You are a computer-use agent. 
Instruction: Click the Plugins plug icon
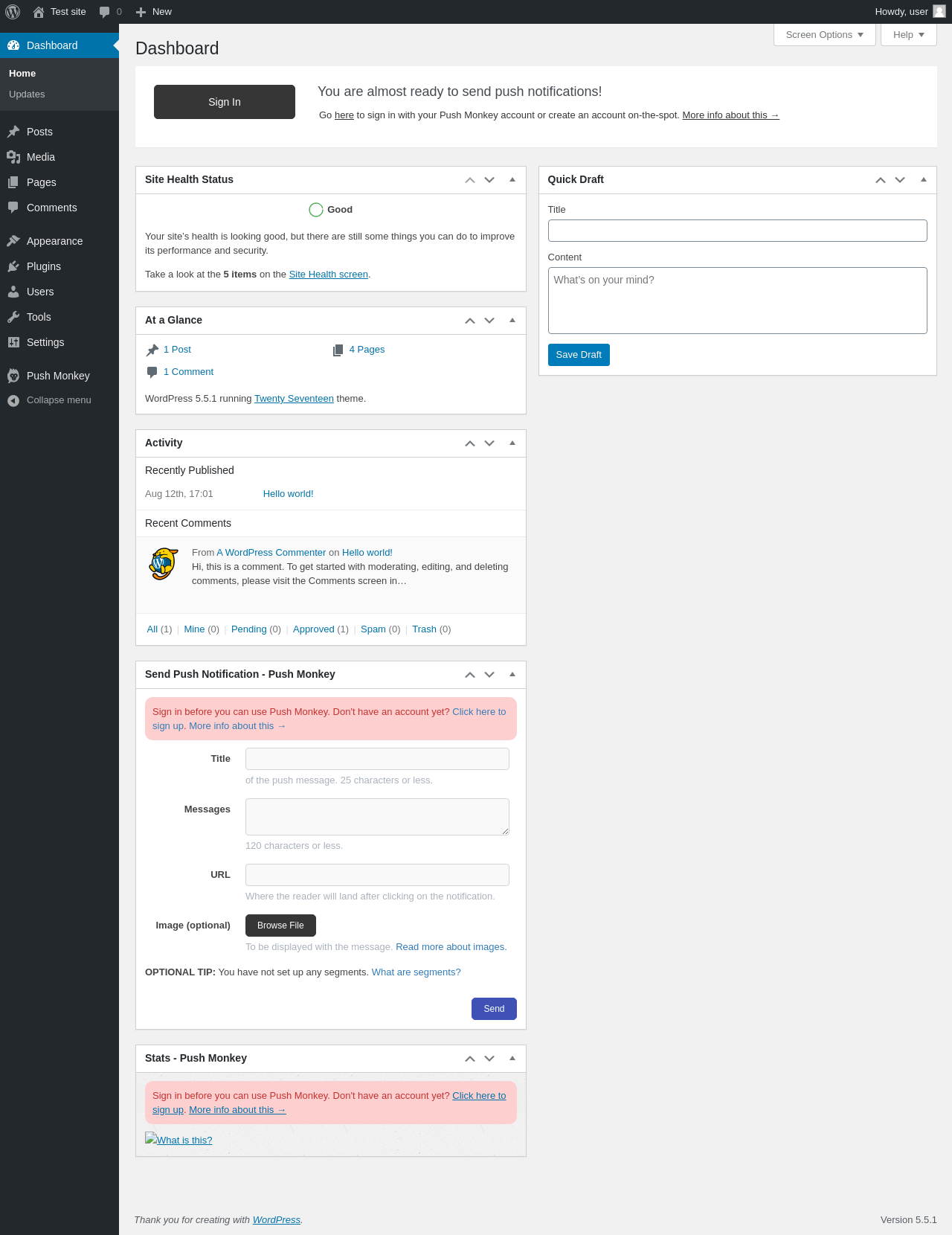tap(13, 266)
